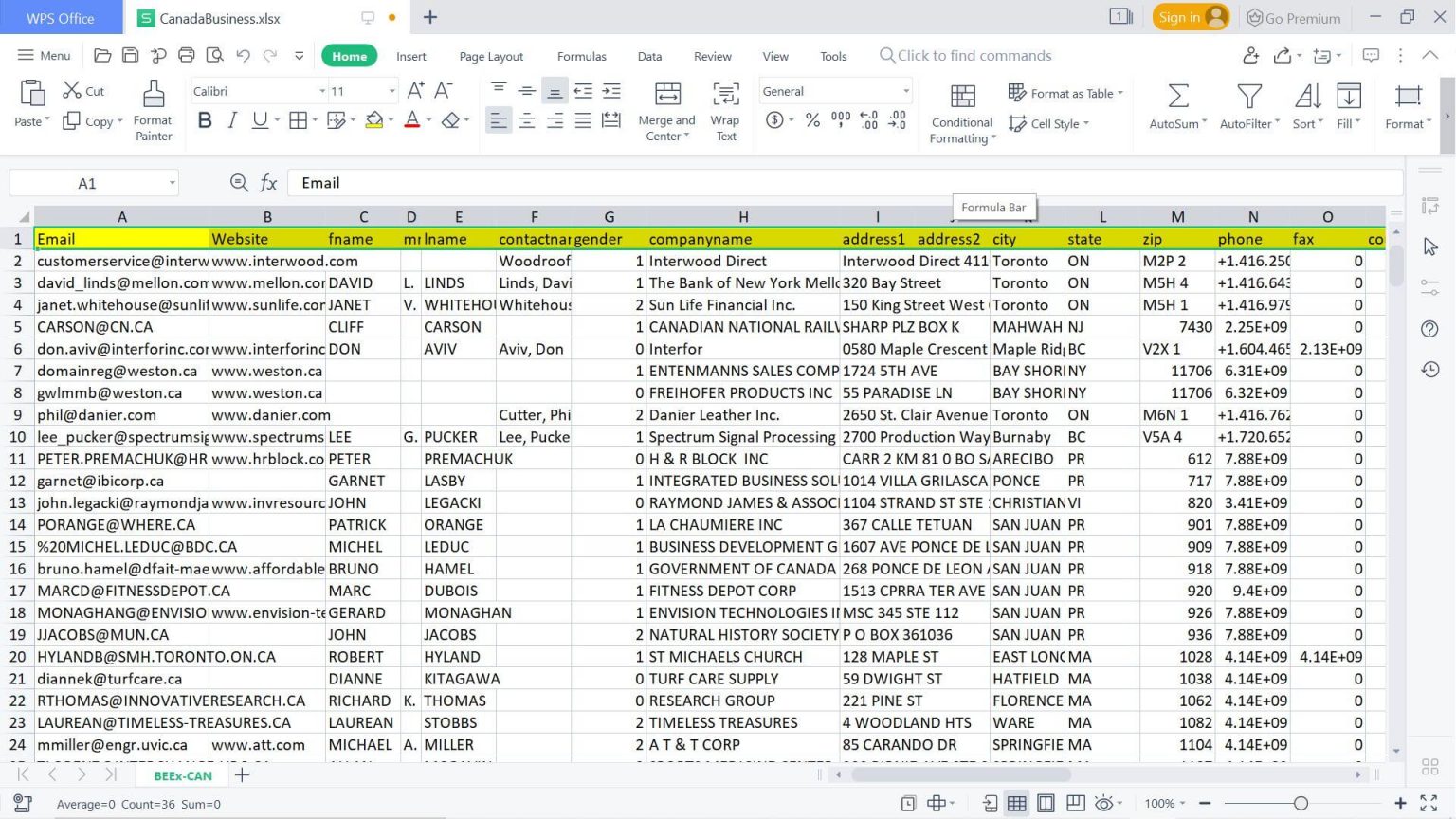Enable Wrap Text for the selection
Viewport: 1456px width, 819px height.
pyautogui.click(x=725, y=109)
